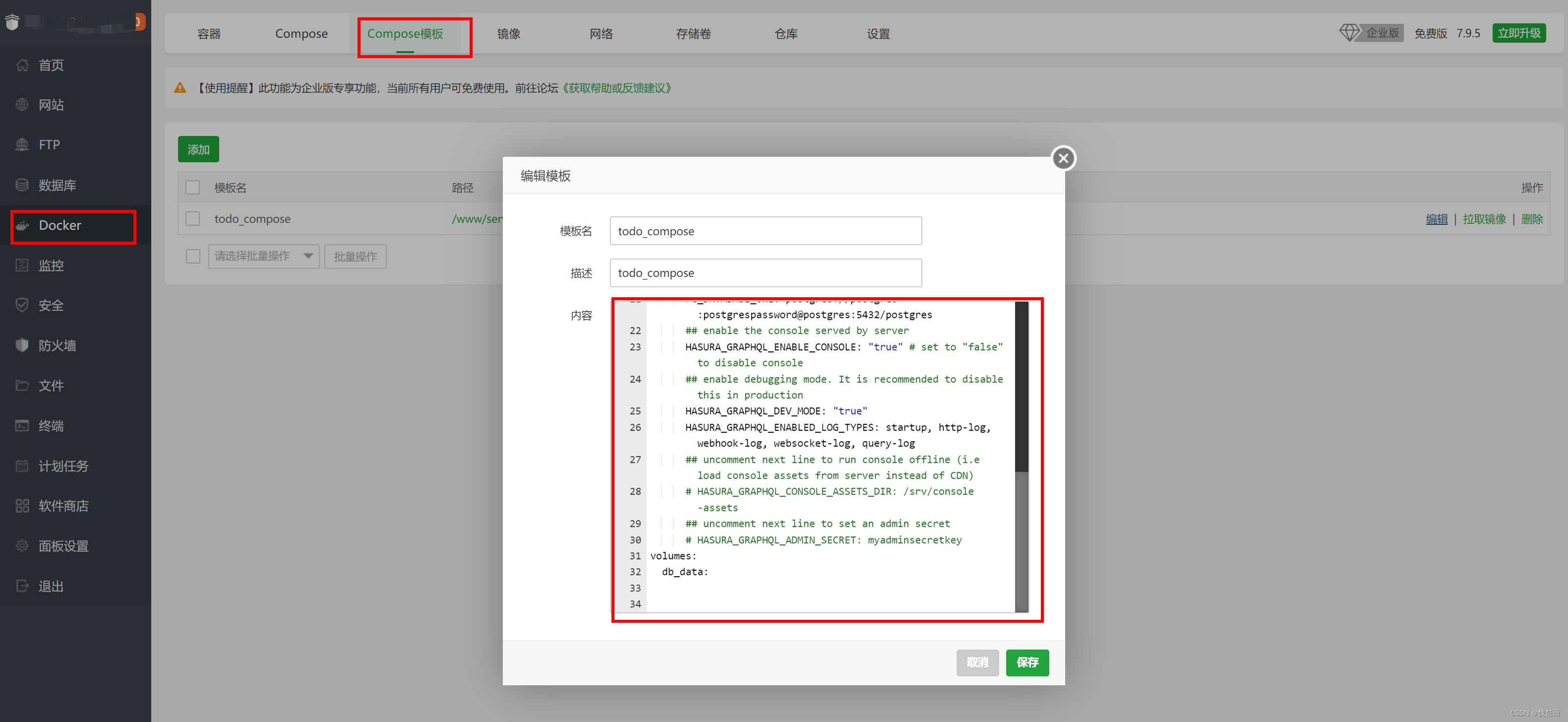Screen dimensions: 1568x722
Task: Click the 描述 input field
Action: (x=766, y=273)
